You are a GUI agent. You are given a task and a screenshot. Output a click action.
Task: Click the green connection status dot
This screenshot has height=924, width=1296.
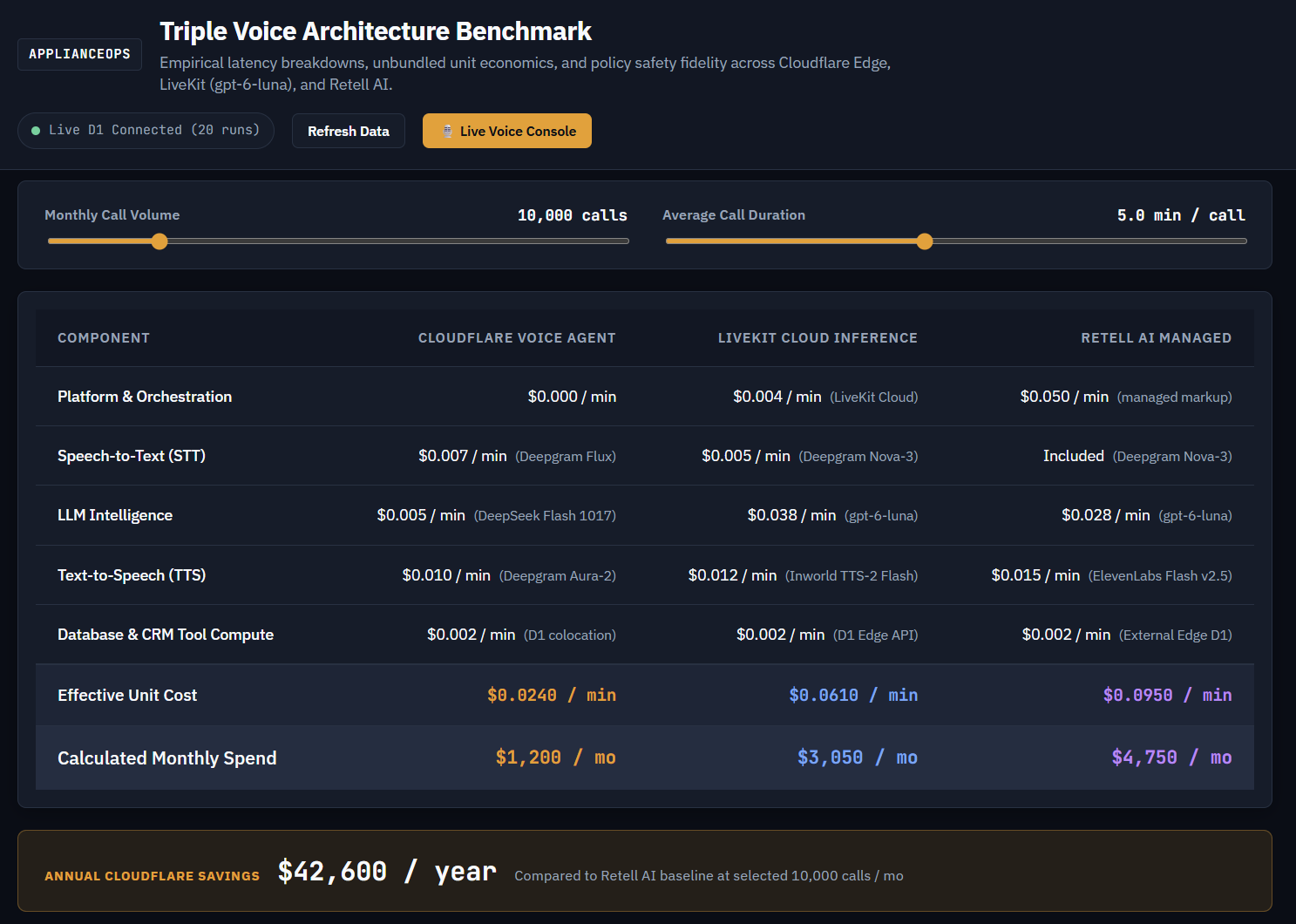click(x=36, y=131)
